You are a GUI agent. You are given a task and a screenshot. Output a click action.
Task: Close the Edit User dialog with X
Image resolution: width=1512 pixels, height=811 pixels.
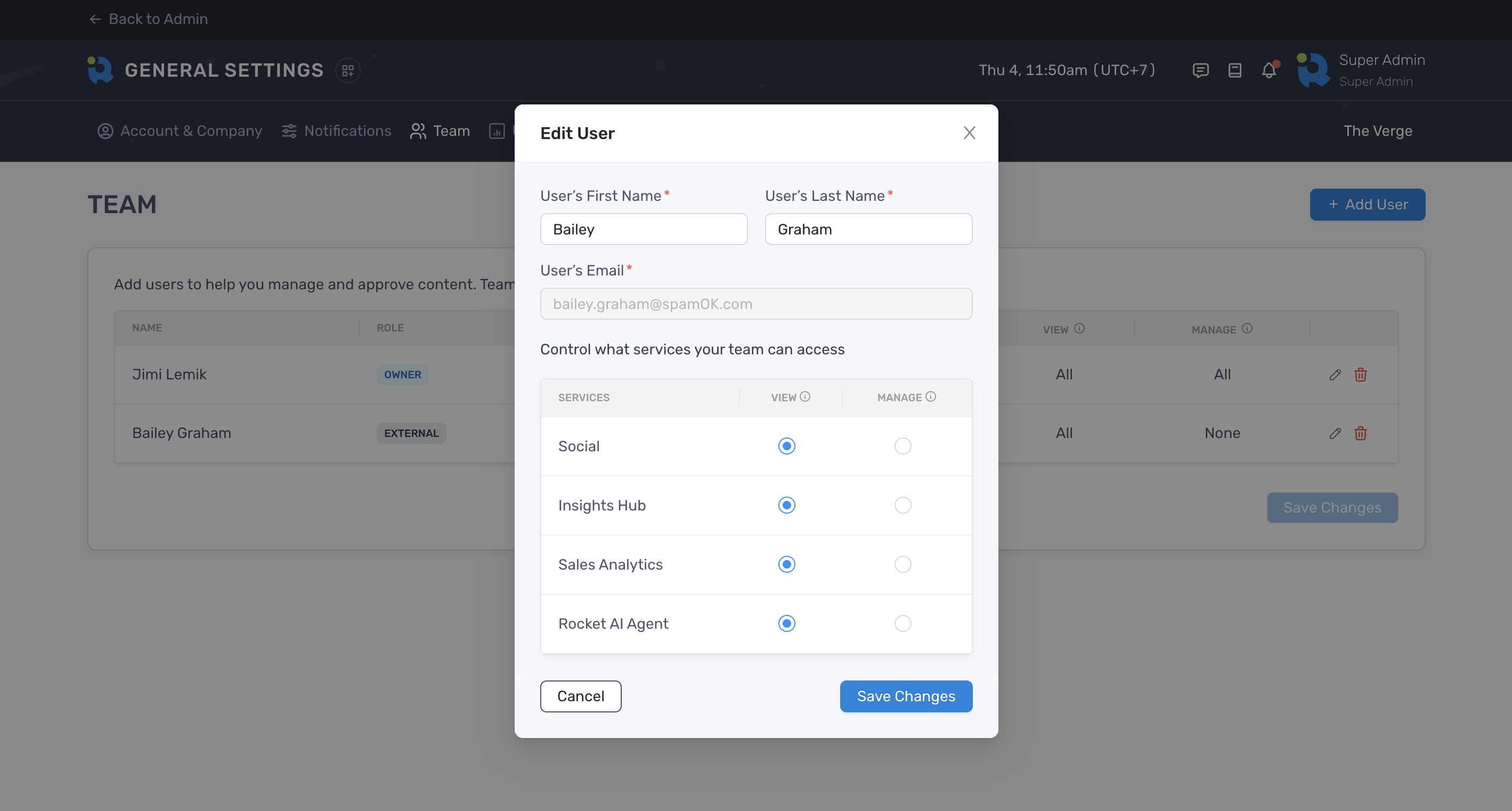(x=969, y=133)
